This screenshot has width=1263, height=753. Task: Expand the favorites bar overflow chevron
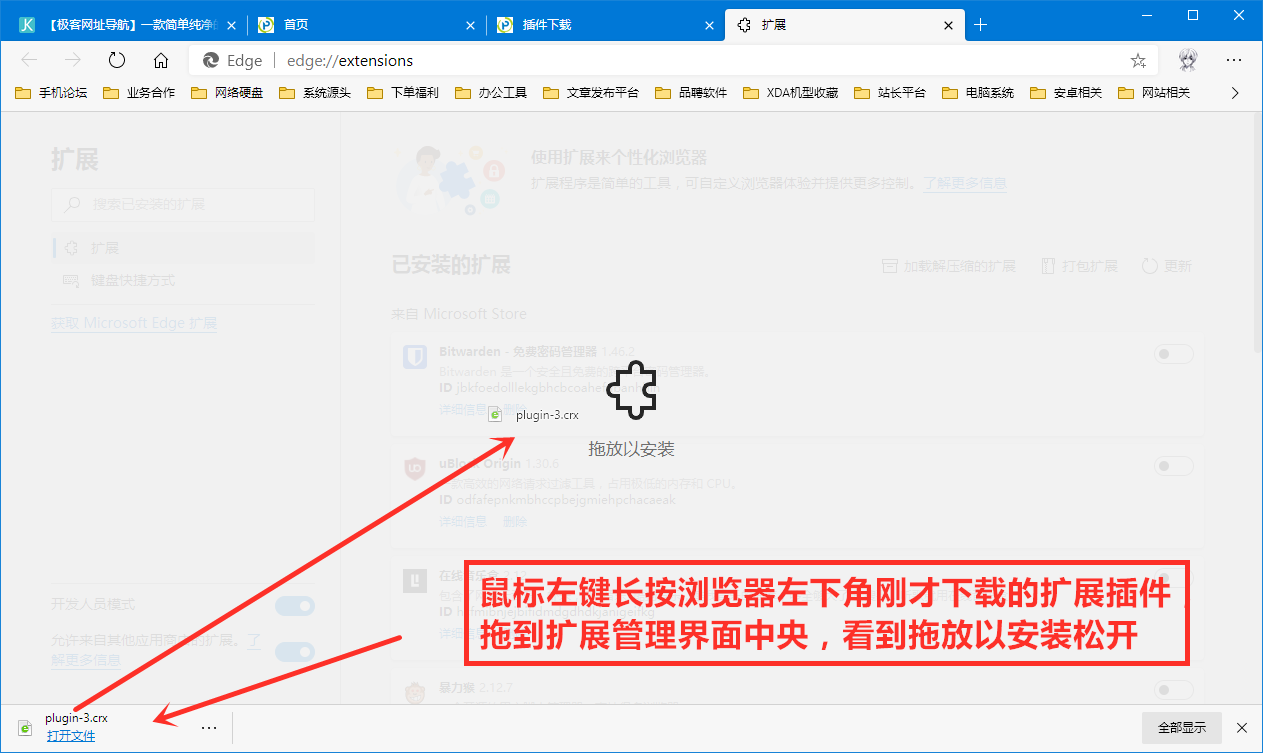[1235, 92]
